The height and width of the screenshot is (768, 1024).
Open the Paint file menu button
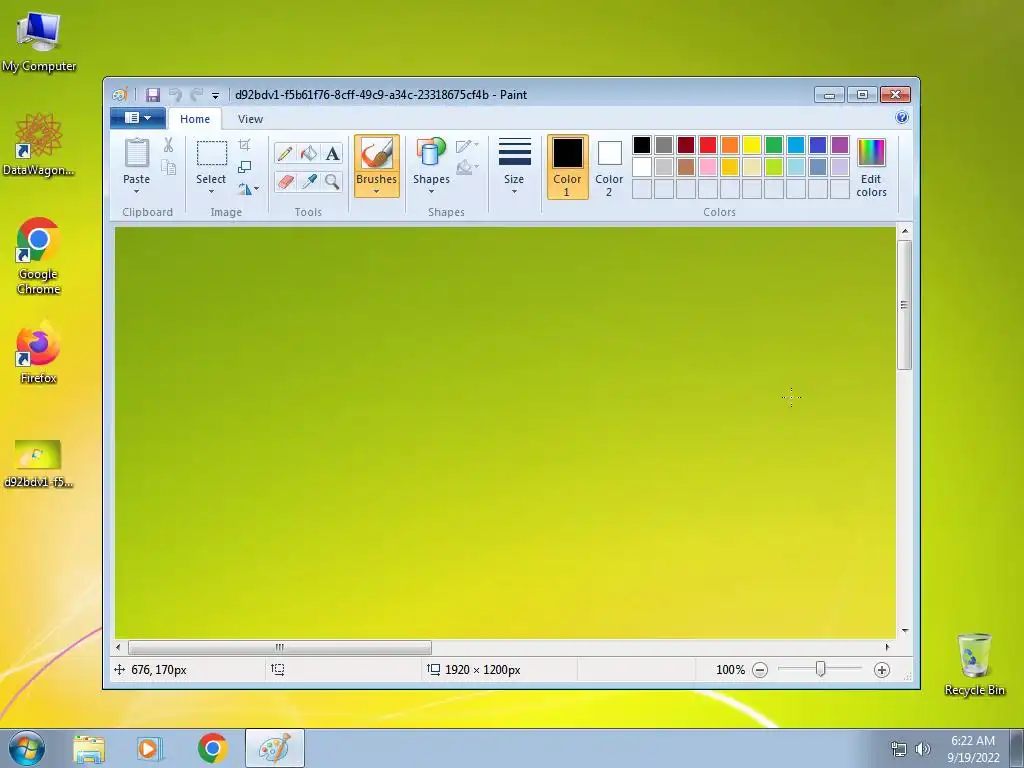point(138,118)
